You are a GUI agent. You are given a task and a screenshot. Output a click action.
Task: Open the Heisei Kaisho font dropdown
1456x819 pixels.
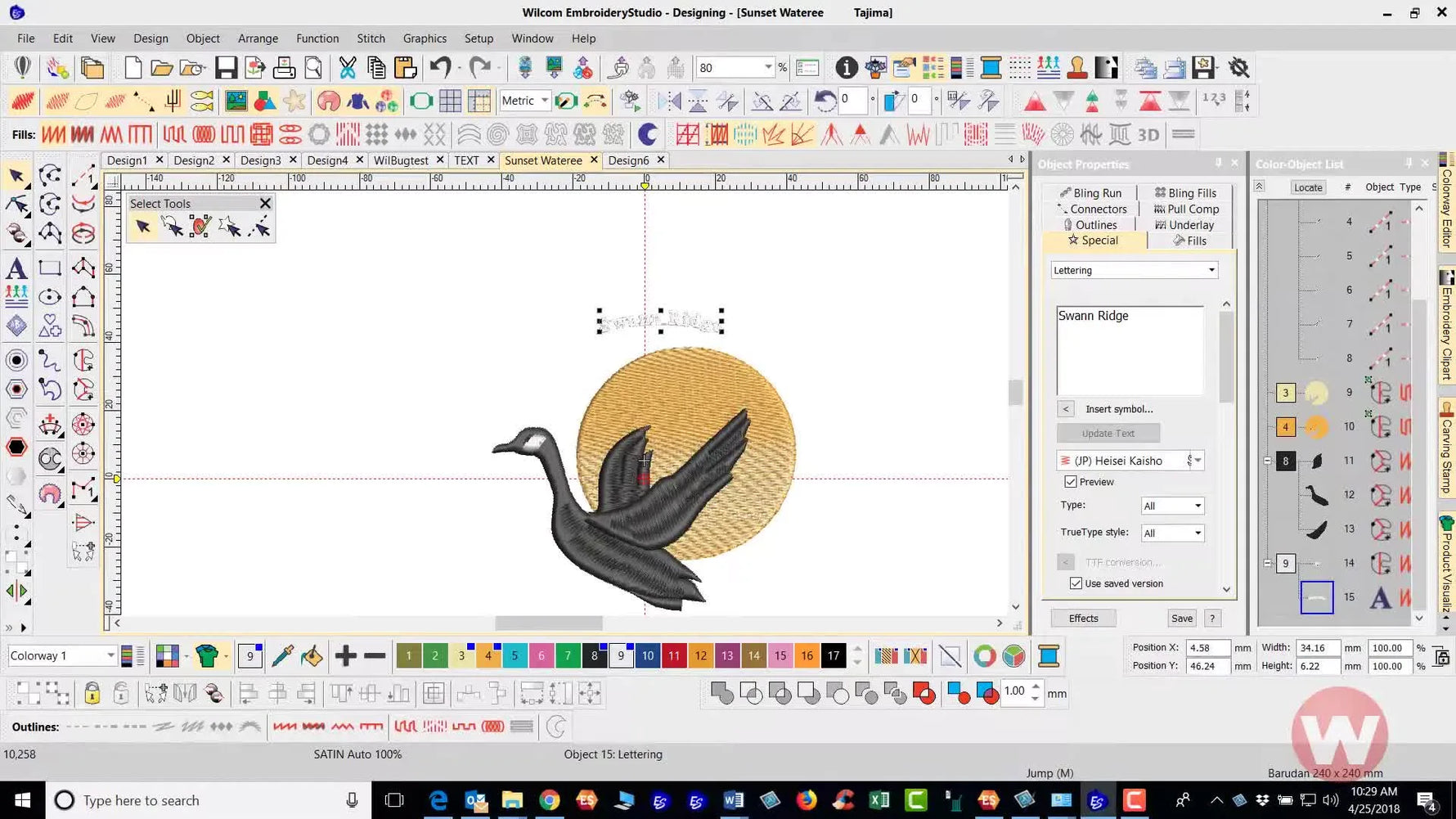point(1198,460)
